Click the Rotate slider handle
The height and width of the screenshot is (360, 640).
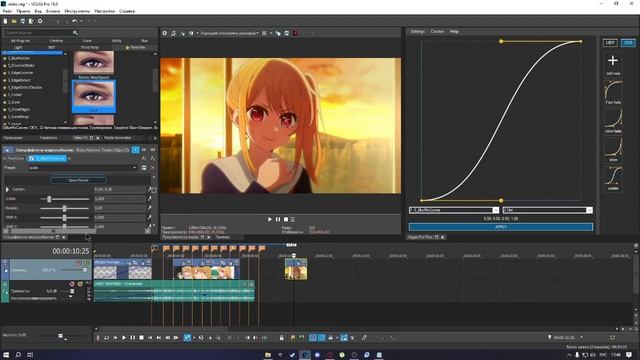[x=64, y=208]
